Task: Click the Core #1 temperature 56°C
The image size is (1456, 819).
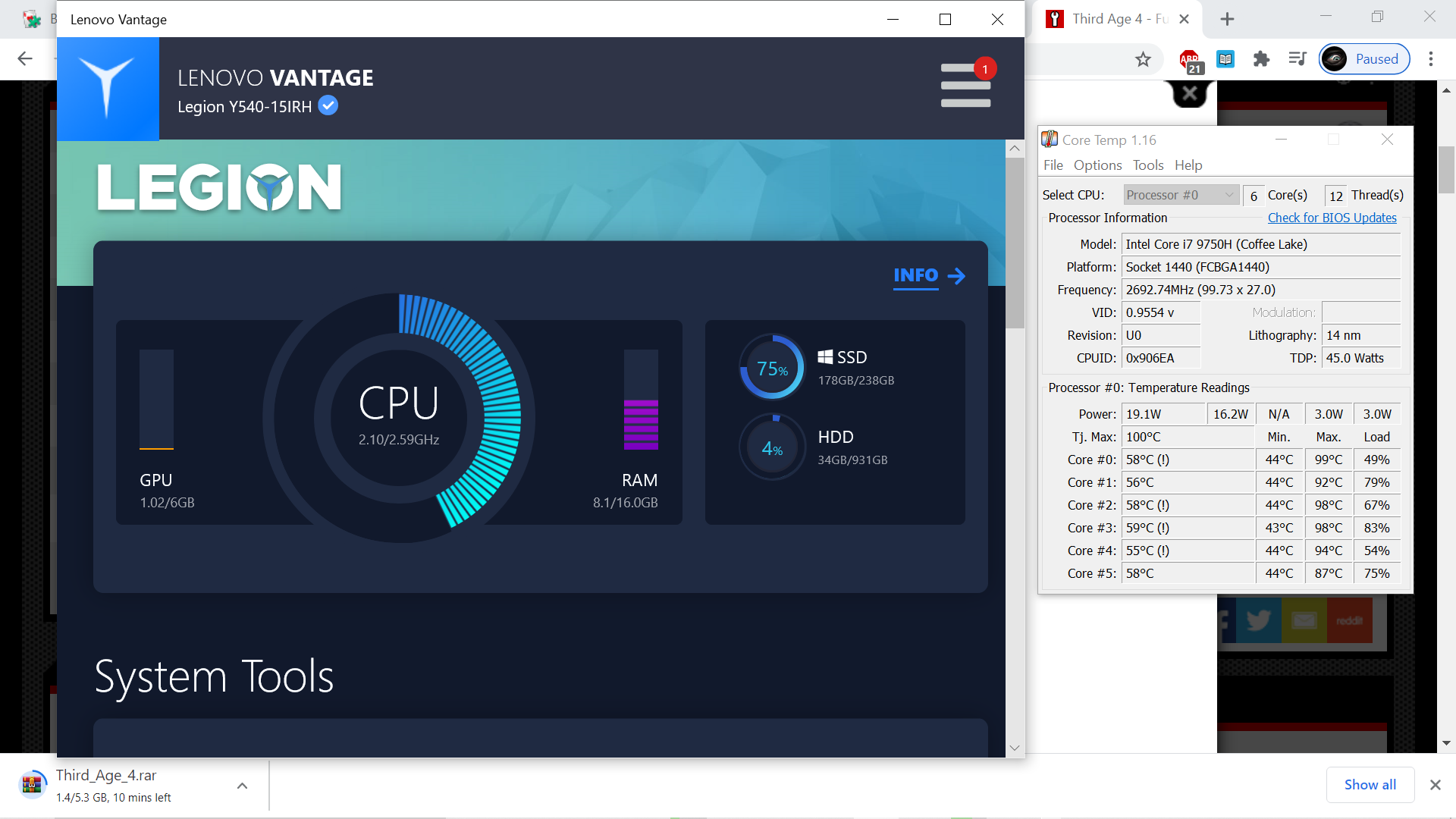Action: click(1188, 482)
